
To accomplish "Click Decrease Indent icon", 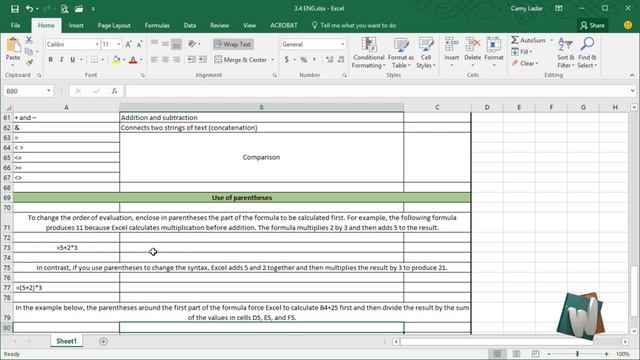I will 191,60.
